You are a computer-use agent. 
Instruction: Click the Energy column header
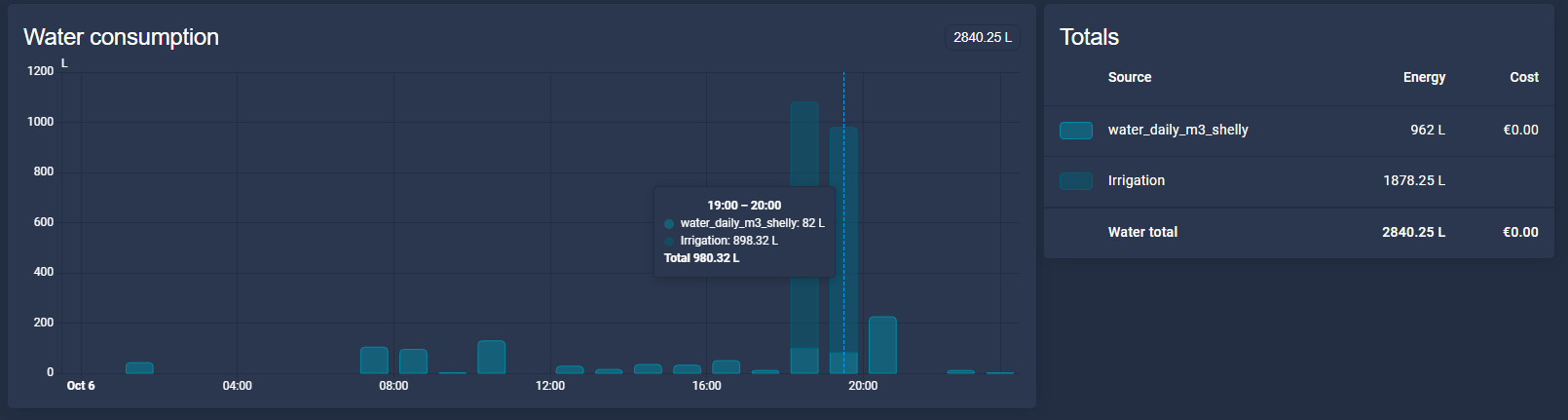click(1424, 77)
